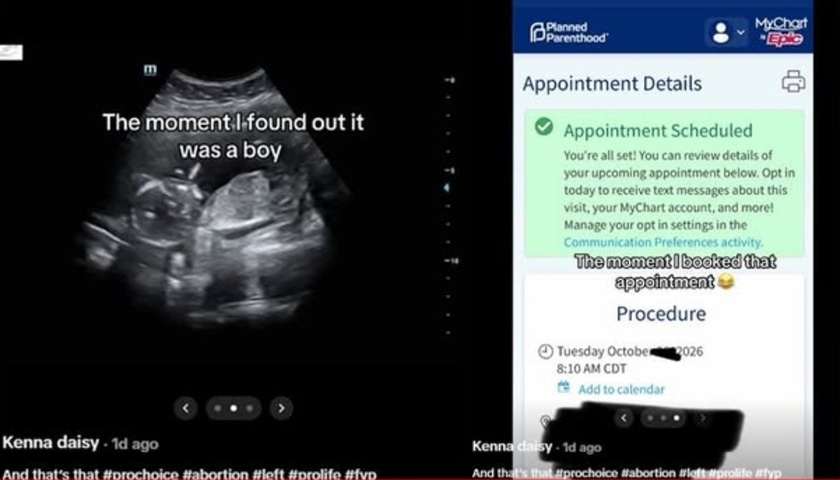Click the calendar icon next to Add to calendar

564,387
